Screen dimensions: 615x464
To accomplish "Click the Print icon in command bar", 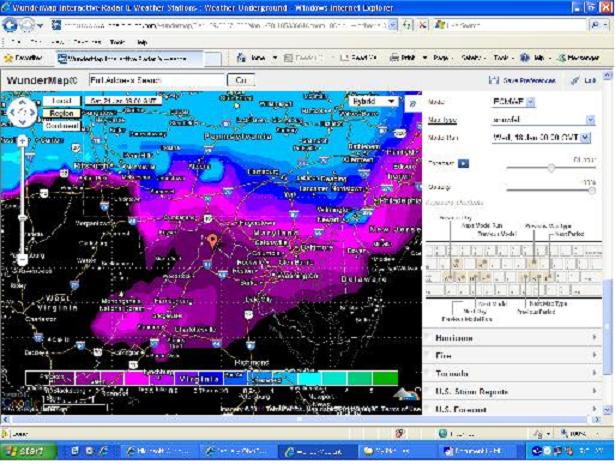I will click(395, 58).
